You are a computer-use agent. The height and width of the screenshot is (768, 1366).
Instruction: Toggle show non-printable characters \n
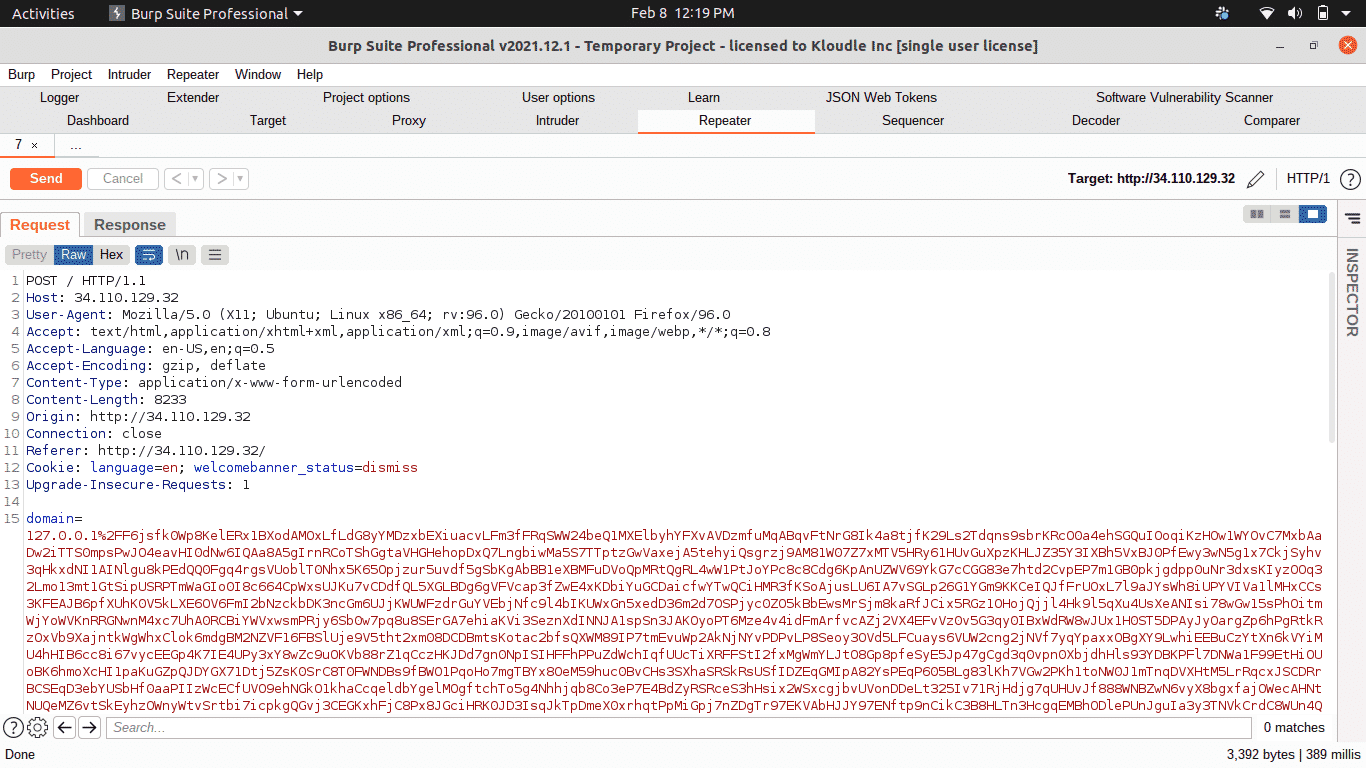pyautogui.click(x=182, y=255)
